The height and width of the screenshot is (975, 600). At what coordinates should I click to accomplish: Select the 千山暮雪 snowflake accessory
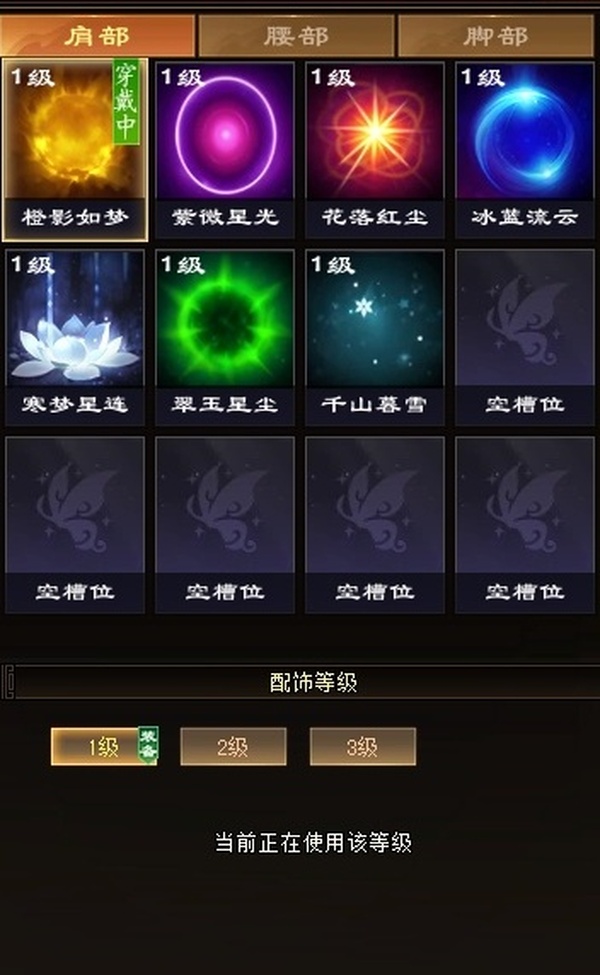pyautogui.click(x=375, y=337)
